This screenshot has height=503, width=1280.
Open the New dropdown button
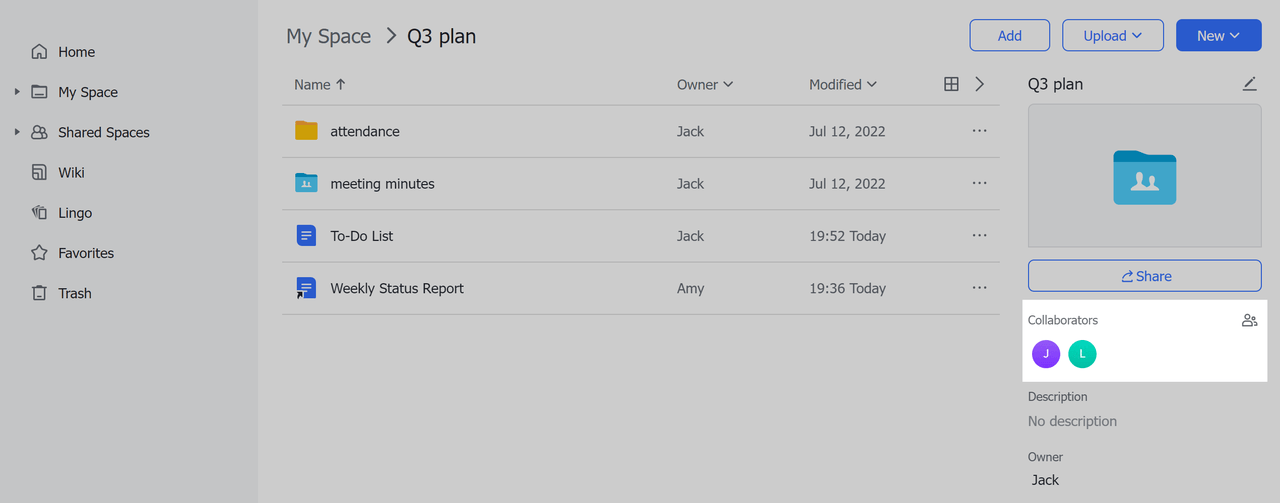[x=1218, y=36]
